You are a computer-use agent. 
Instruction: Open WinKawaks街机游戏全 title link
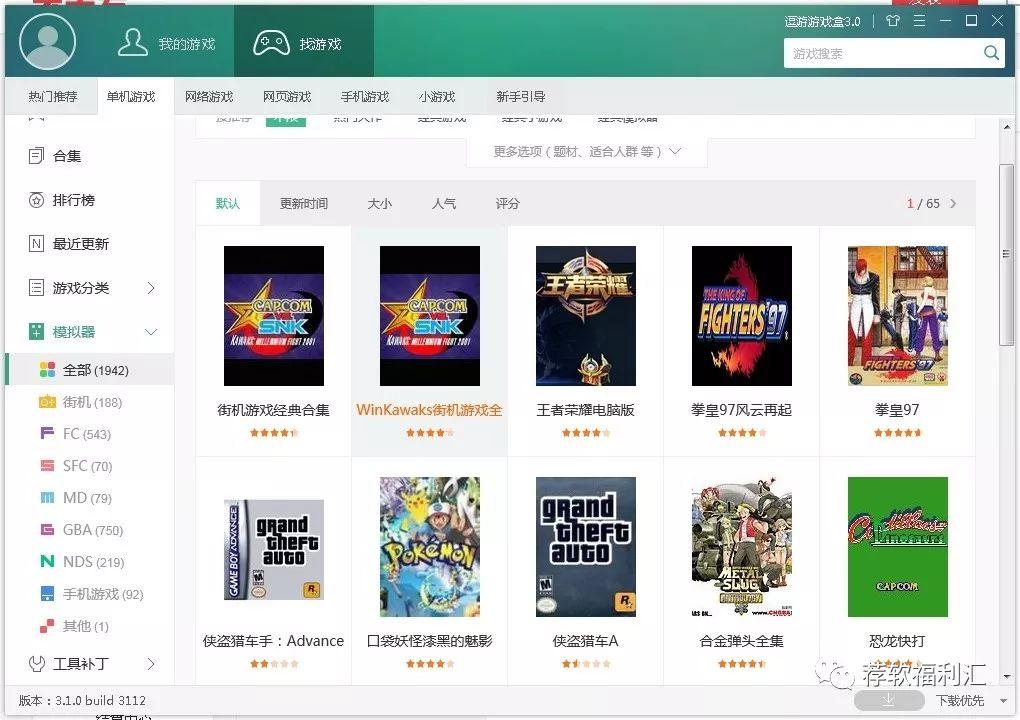(429, 410)
